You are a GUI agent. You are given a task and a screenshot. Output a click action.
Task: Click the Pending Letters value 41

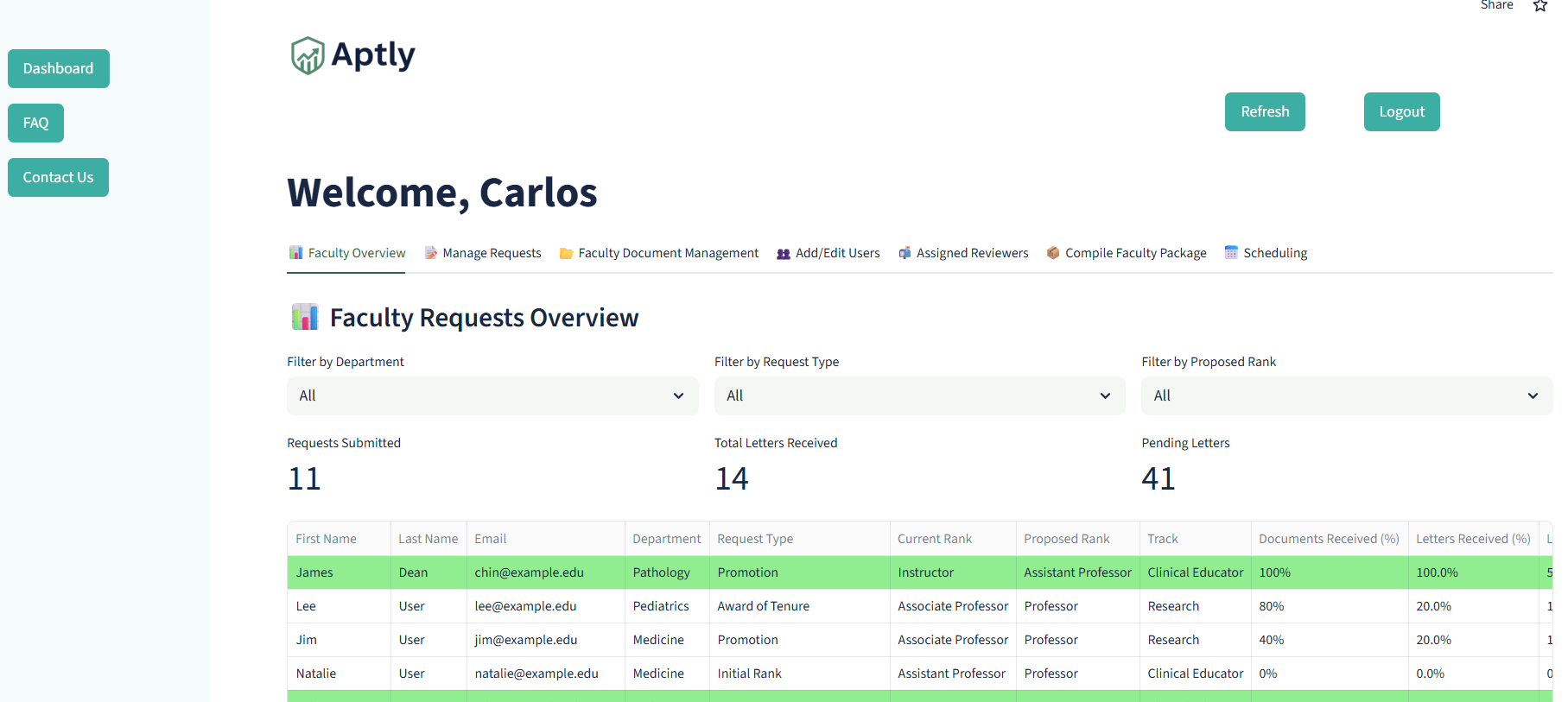pos(1159,478)
